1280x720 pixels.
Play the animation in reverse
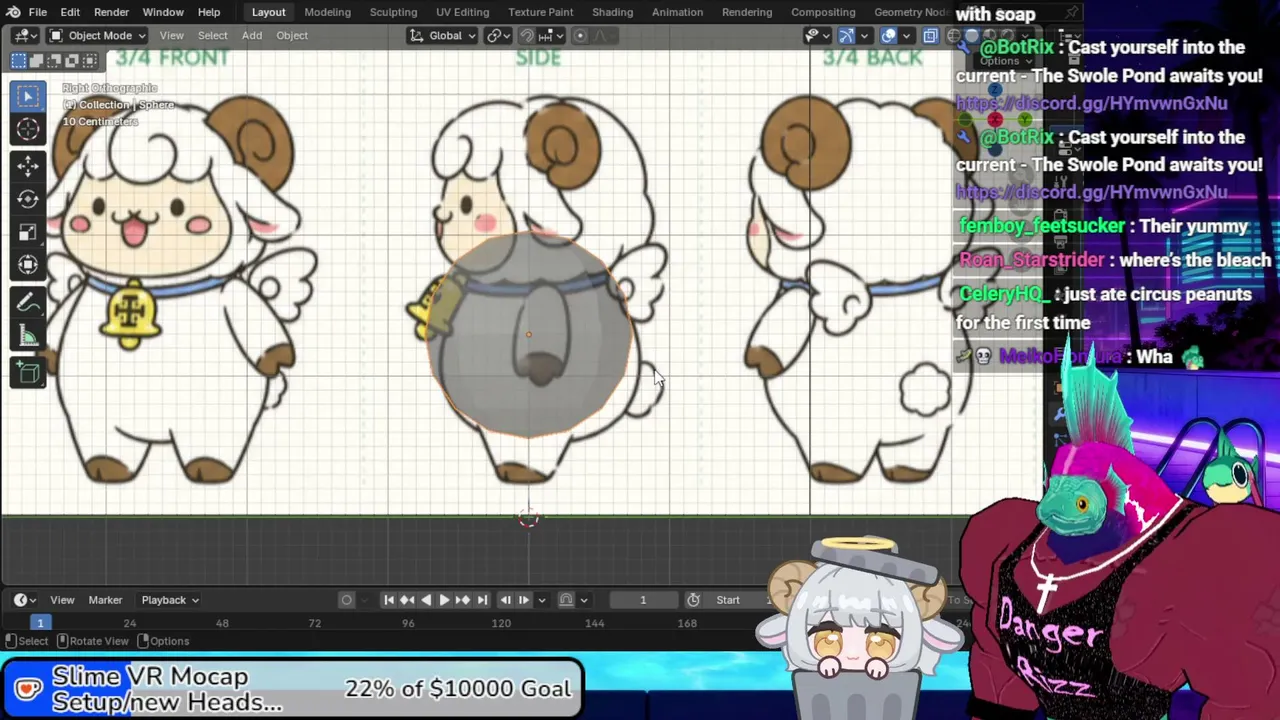point(426,600)
